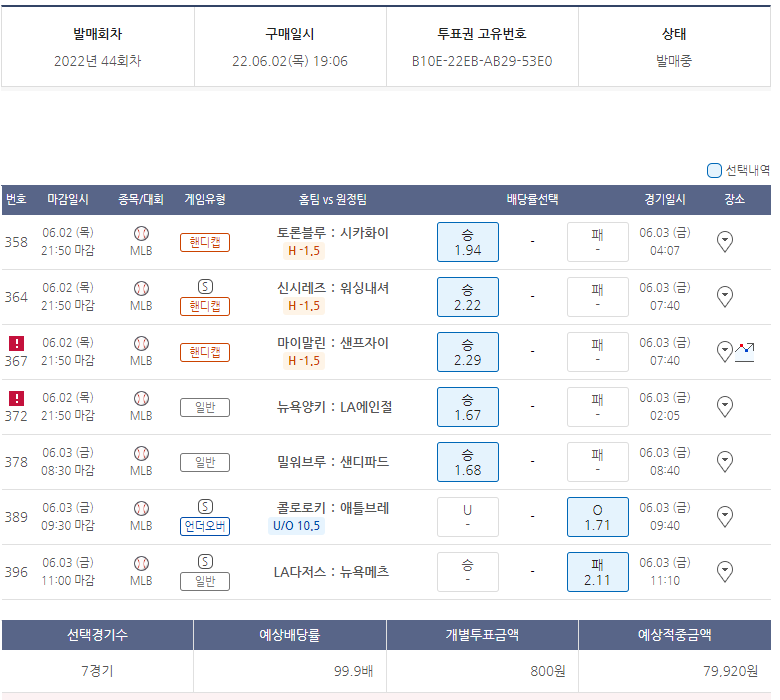Click 핸디캡 game type badge in row 358
This screenshot has height=700, width=780.
(x=205, y=242)
